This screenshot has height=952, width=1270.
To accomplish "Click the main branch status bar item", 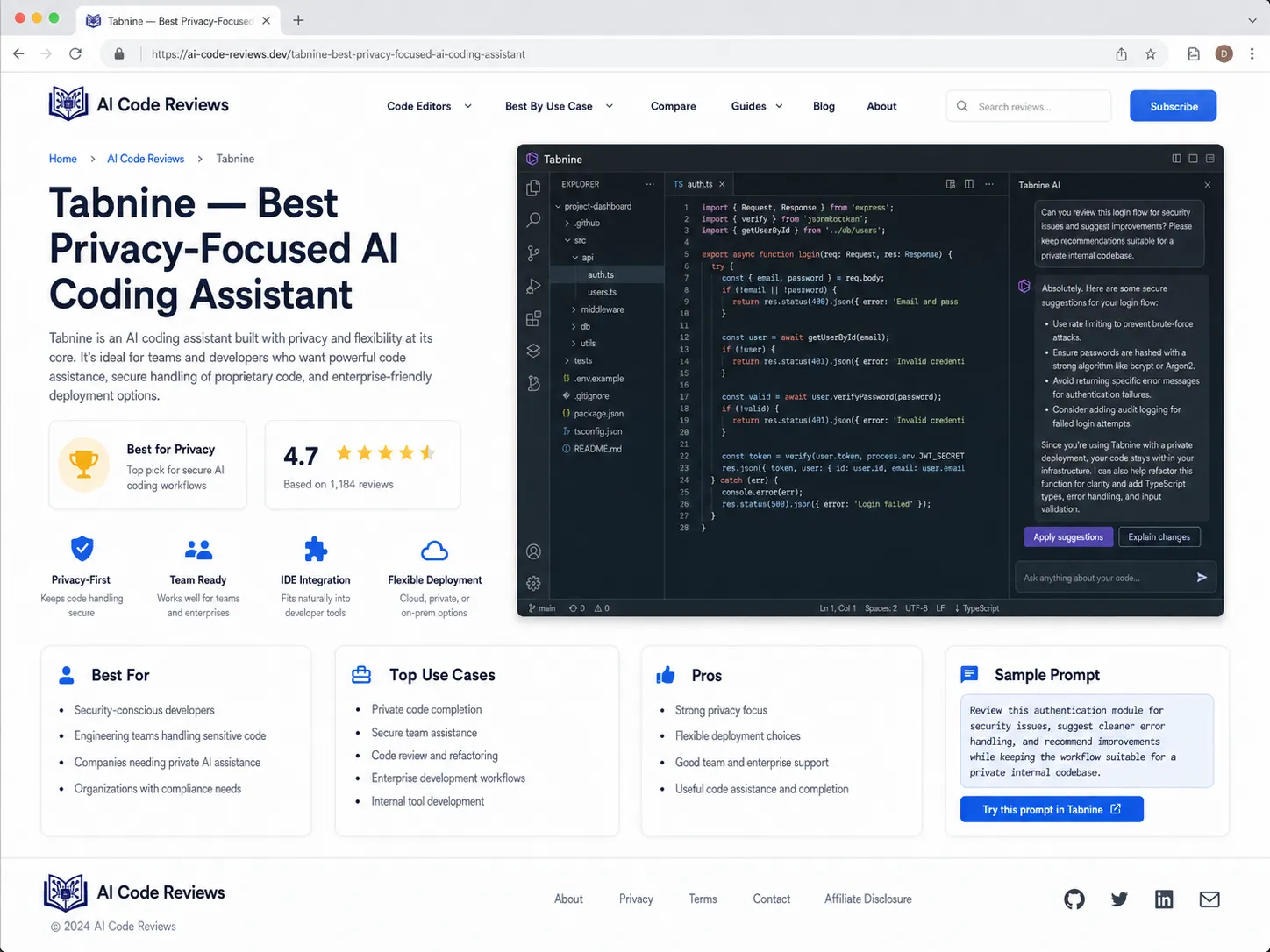I will 542,608.
